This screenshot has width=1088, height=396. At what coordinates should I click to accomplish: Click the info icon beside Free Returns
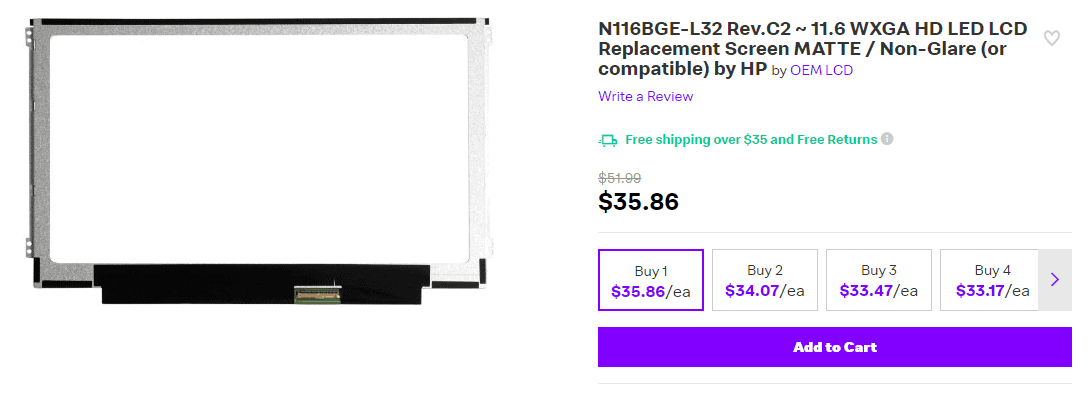tap(887, 139)
